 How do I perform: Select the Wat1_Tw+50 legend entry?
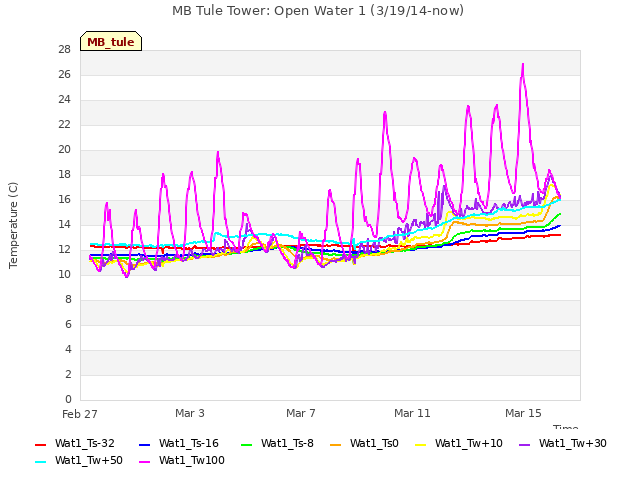coord(79,461)
